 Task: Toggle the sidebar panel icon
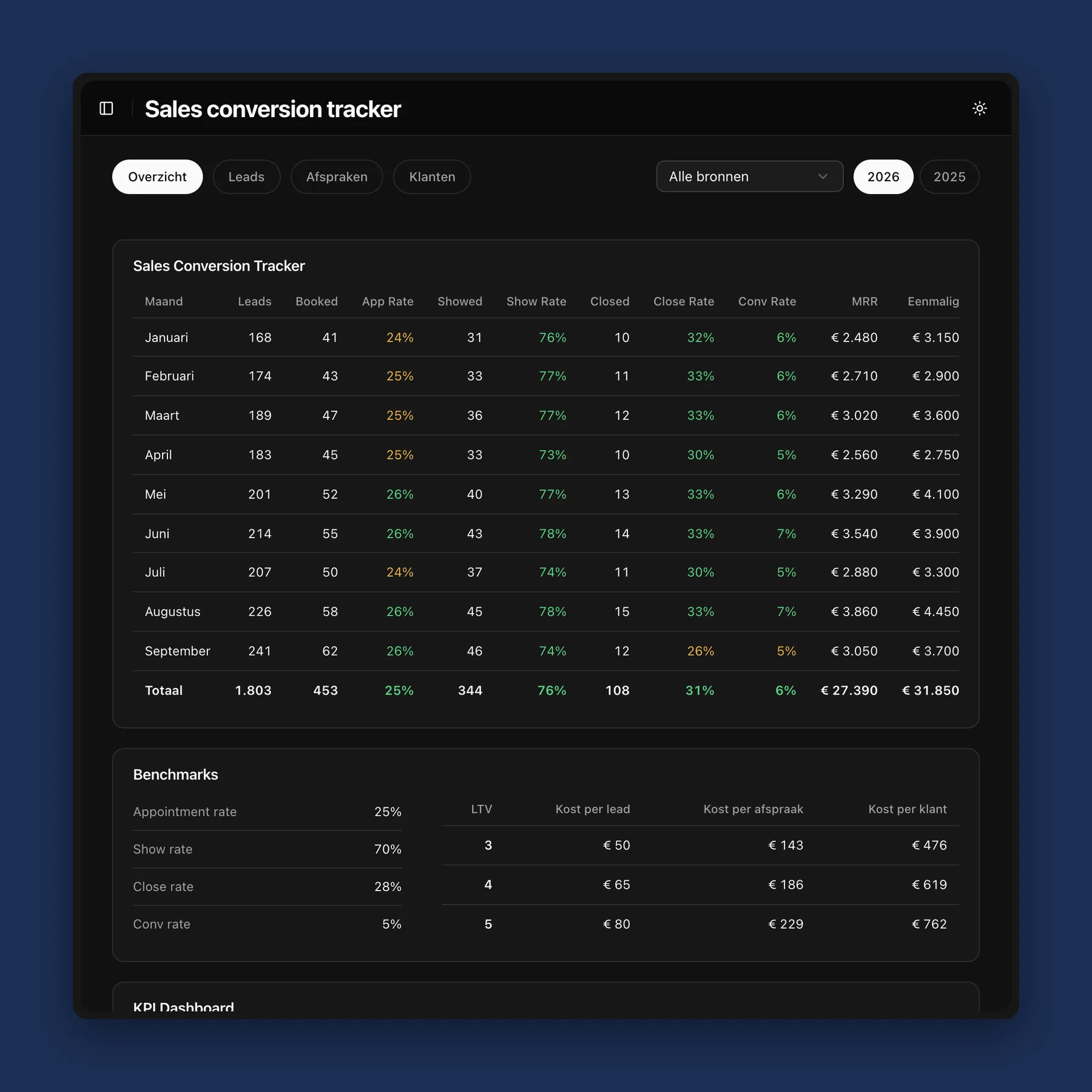106,109
